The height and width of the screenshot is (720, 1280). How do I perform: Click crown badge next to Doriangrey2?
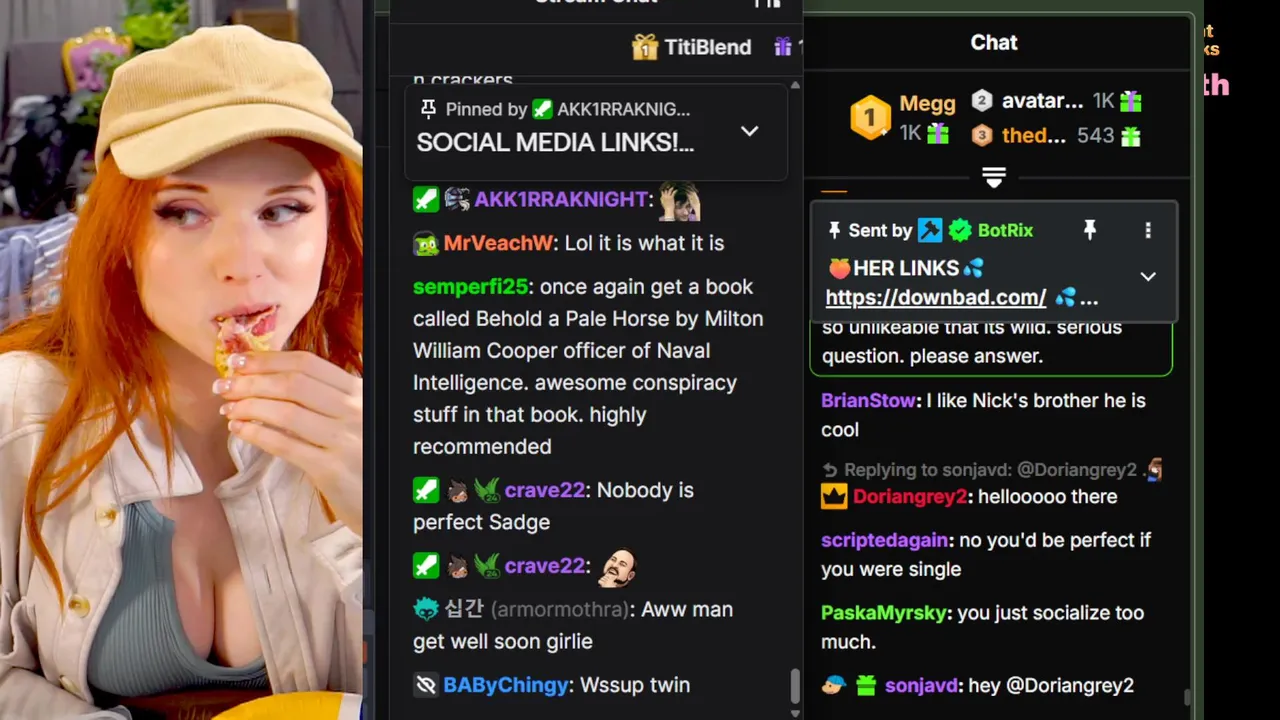click(x=834, y=497)
